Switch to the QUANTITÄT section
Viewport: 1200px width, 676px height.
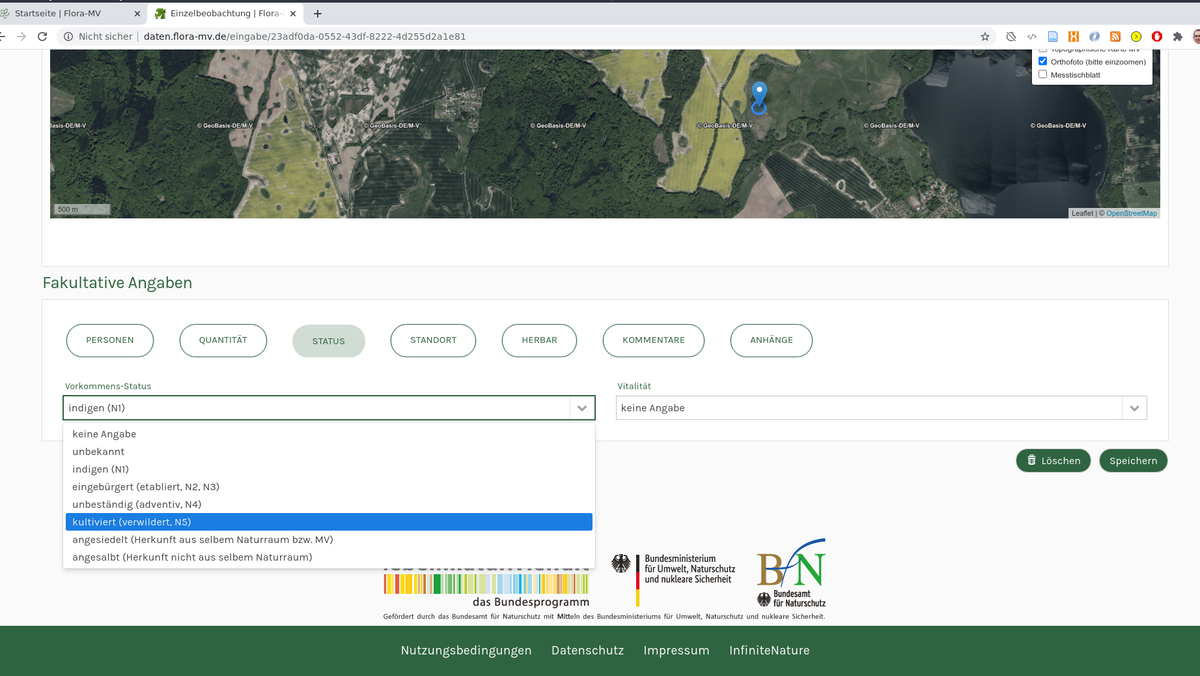tap(223, 340)
